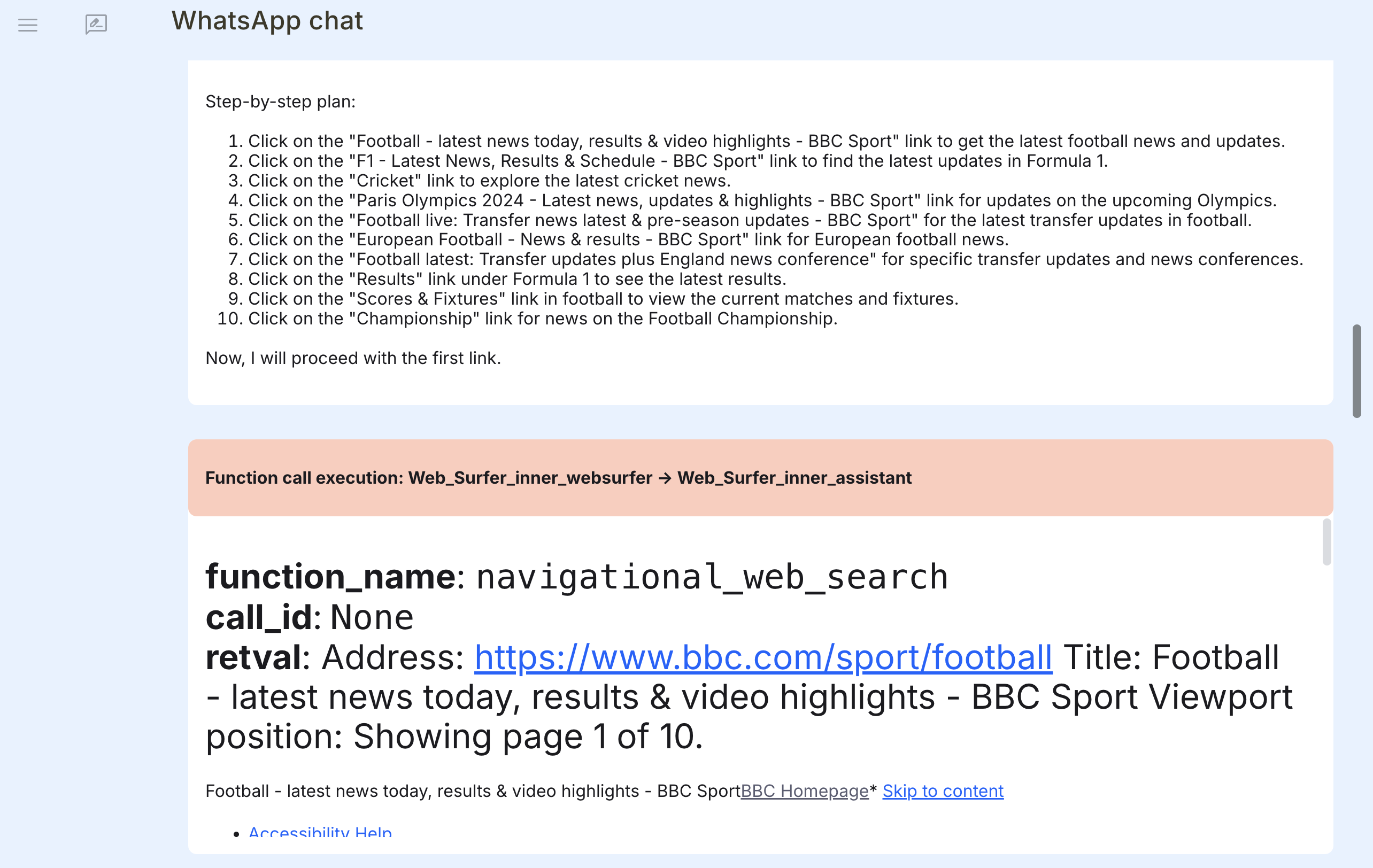Click the arrow in the function call header

664,478
